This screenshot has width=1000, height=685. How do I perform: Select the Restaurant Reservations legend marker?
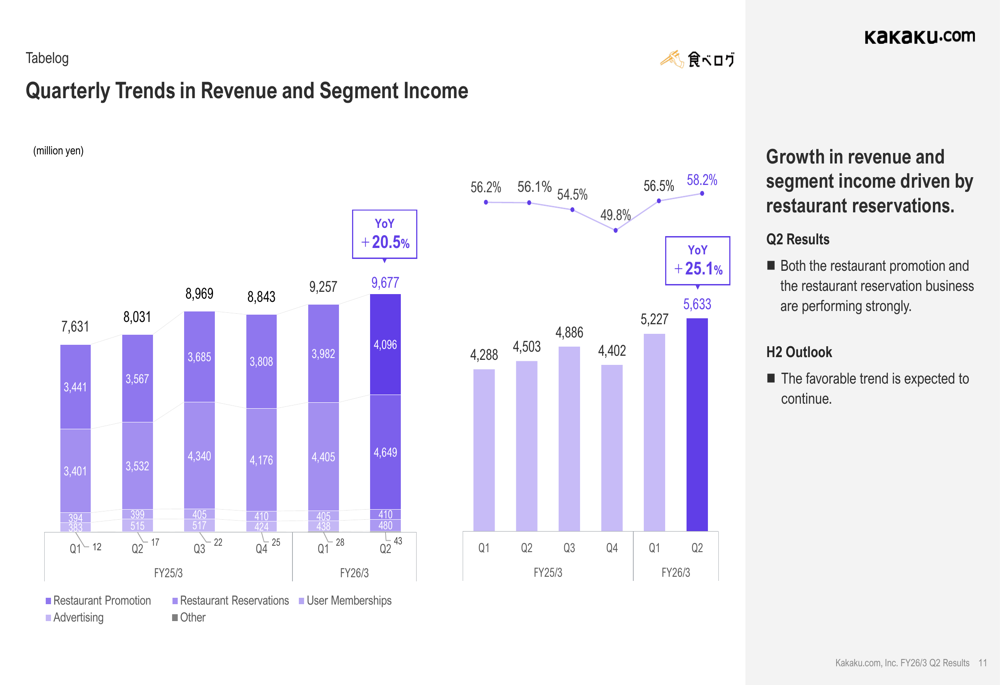tap(175, 601)
